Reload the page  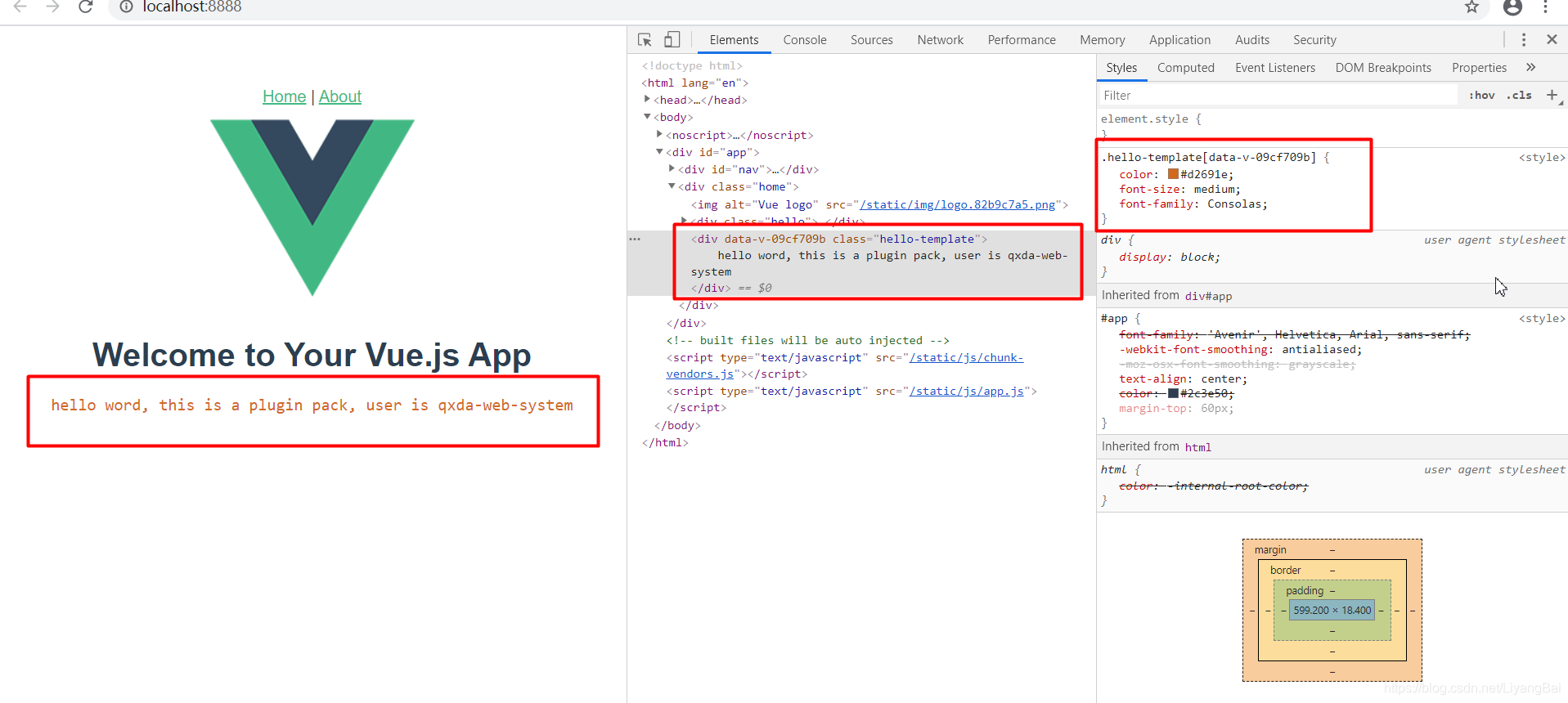tap(85, 7)
